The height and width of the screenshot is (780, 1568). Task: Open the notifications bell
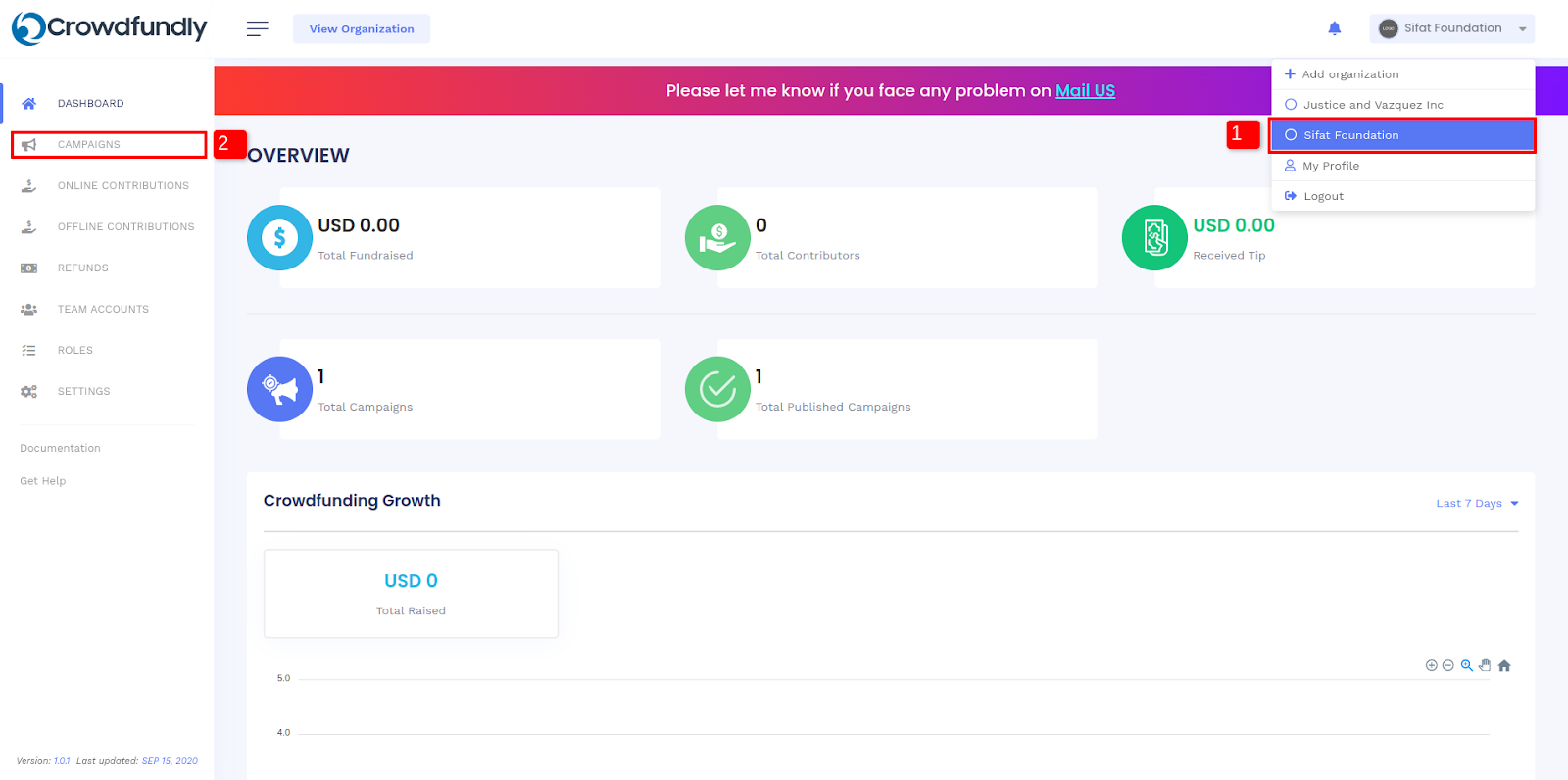click(1334, 28)
